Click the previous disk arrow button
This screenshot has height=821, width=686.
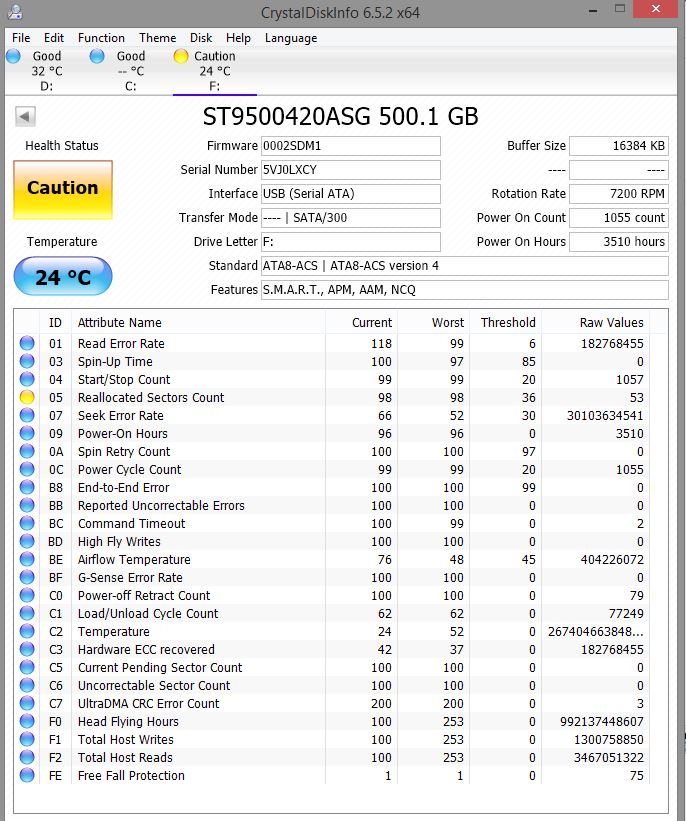[x=25, y=116]
